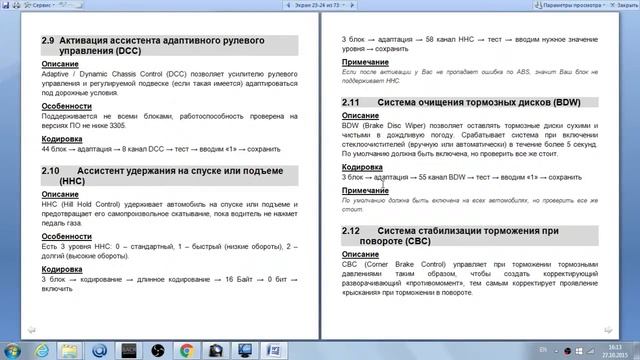This screenshot has height=360, width=640.
Task: Open the 'Экран 23-24 из 73' page navigator dropdown
Action: (320, 5)
